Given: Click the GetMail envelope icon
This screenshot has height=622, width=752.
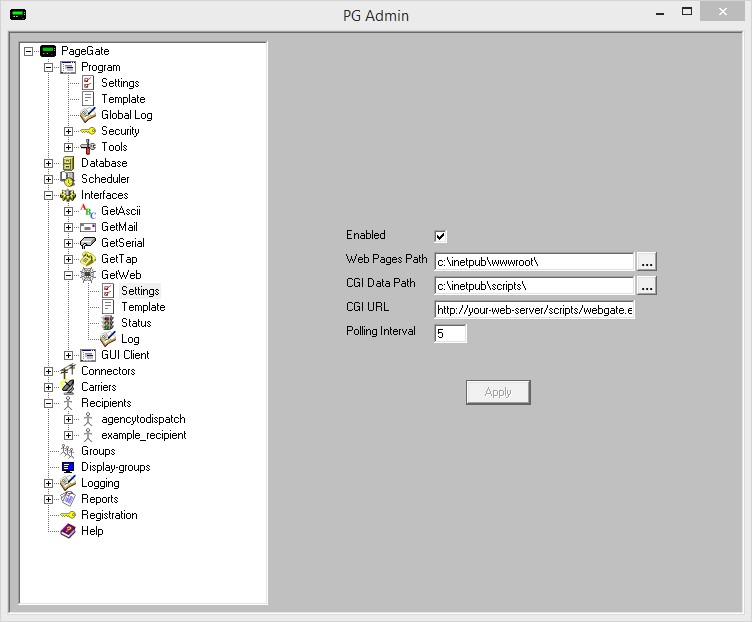Looking at the screenshot, I should pyautogui.click(x=88, y=227).
